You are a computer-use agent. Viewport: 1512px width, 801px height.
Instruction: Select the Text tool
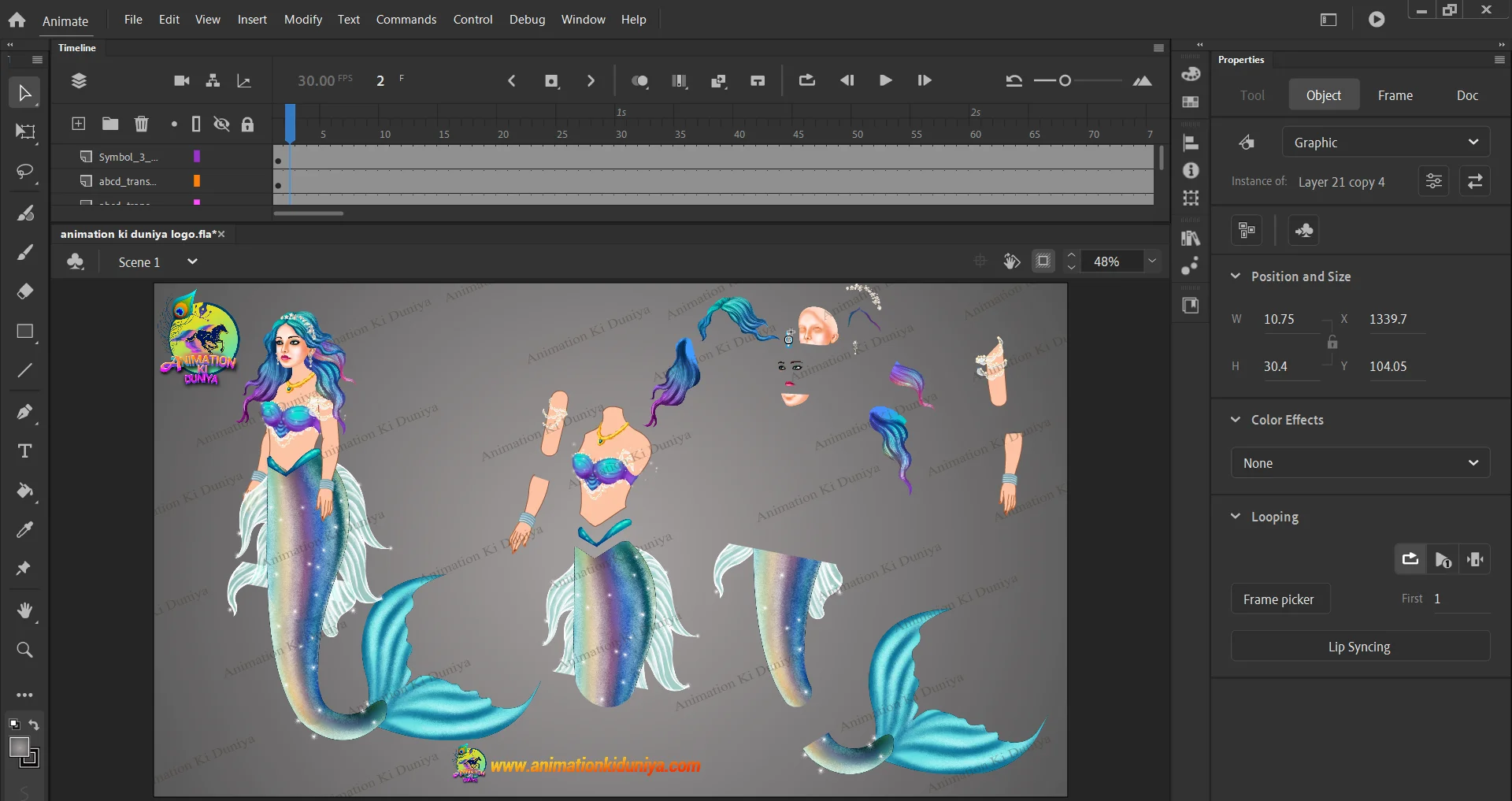click(24, 451)
